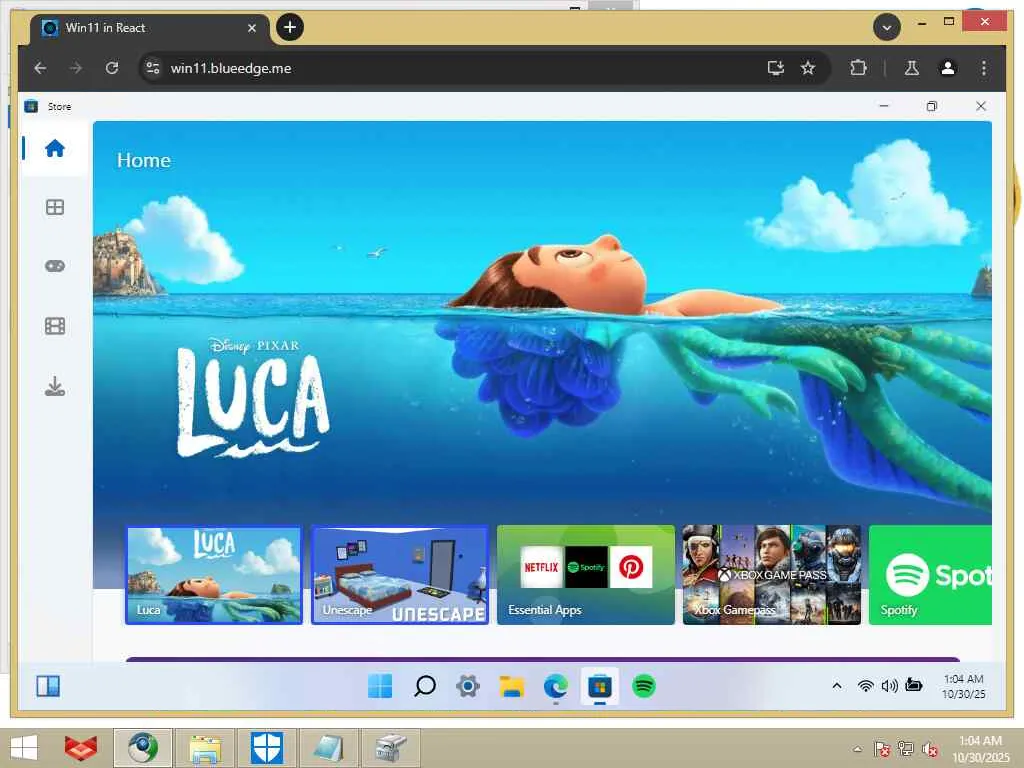Open the red app icon in host taskbar
The image size is (1024, 768).
[81, 748]
